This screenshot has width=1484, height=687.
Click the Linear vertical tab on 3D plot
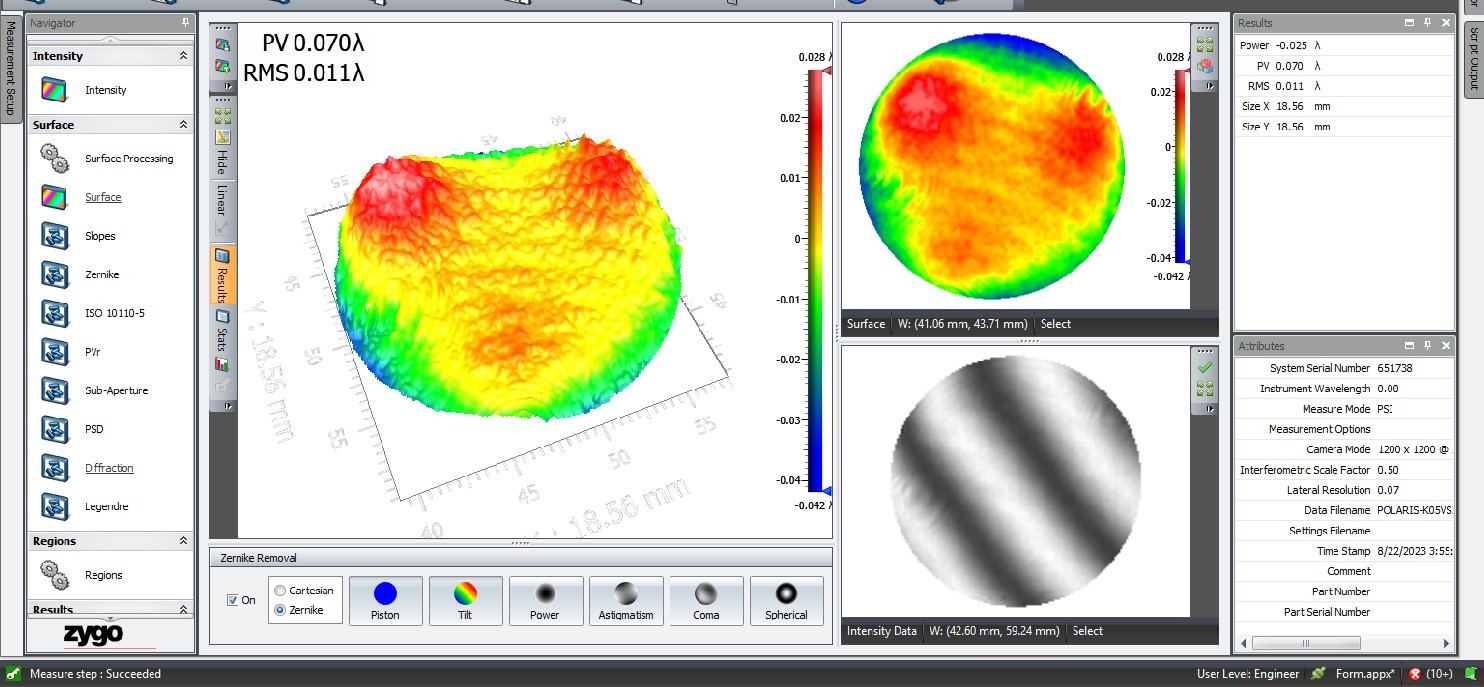click(x=223, y=200)
